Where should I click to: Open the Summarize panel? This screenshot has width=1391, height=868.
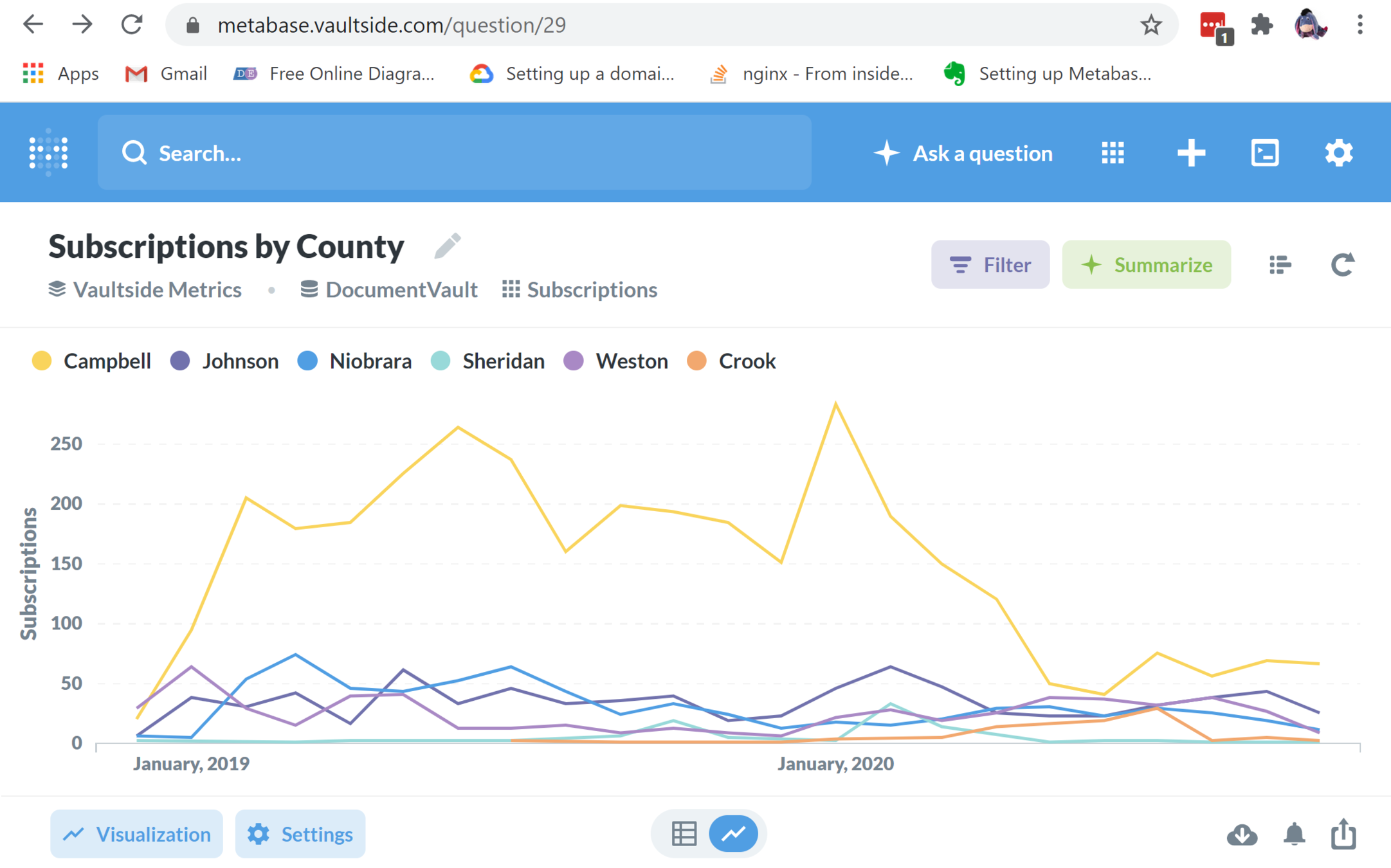click(x=1146, y=264)
